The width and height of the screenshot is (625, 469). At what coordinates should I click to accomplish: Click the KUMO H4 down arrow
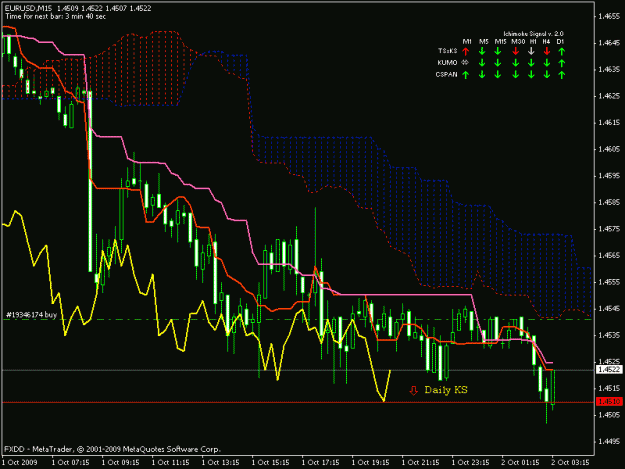547,63
